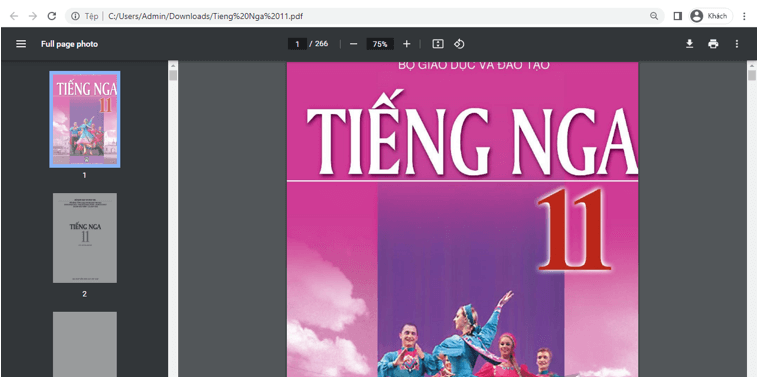
Task: Click the 75% zoom level field
Action: click(380, 44)
